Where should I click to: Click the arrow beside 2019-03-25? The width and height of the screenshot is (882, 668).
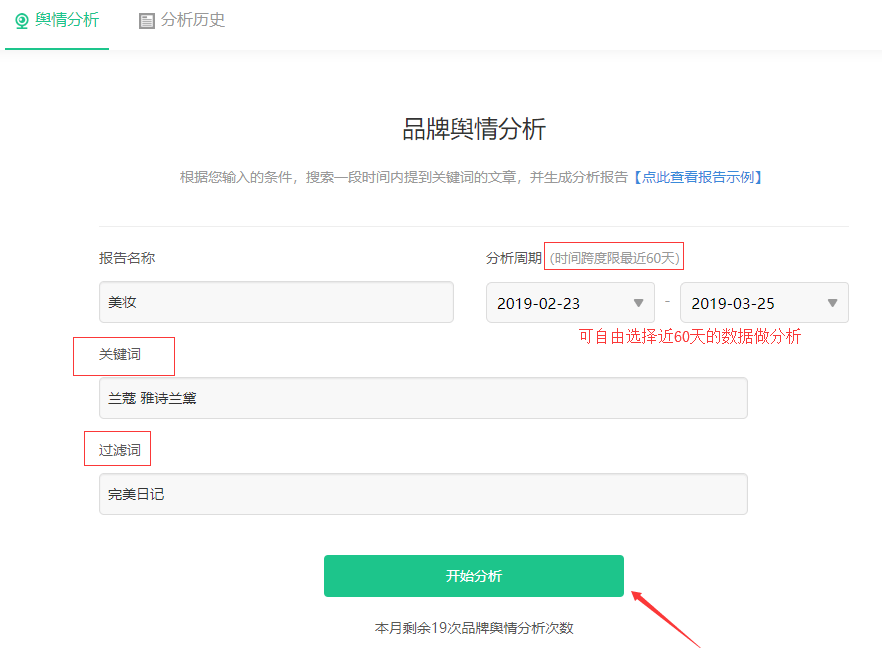point(832,303)
